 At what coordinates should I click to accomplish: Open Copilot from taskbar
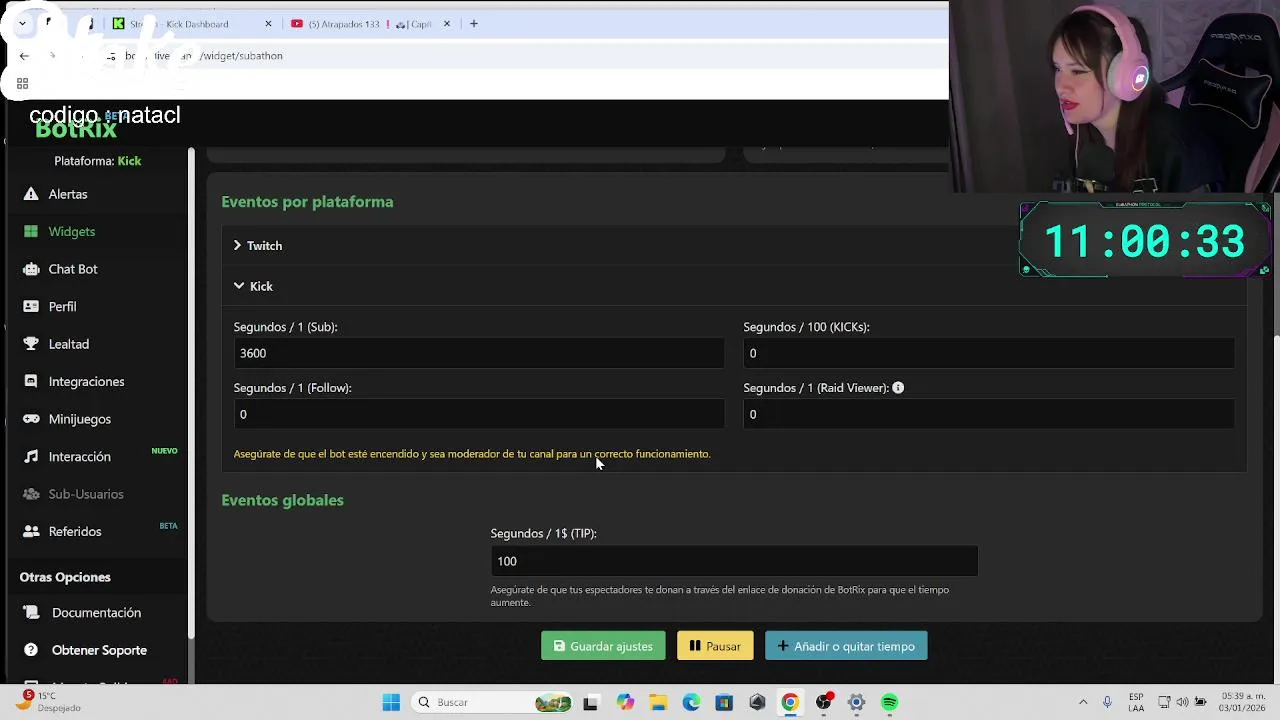tap(625, 703)
